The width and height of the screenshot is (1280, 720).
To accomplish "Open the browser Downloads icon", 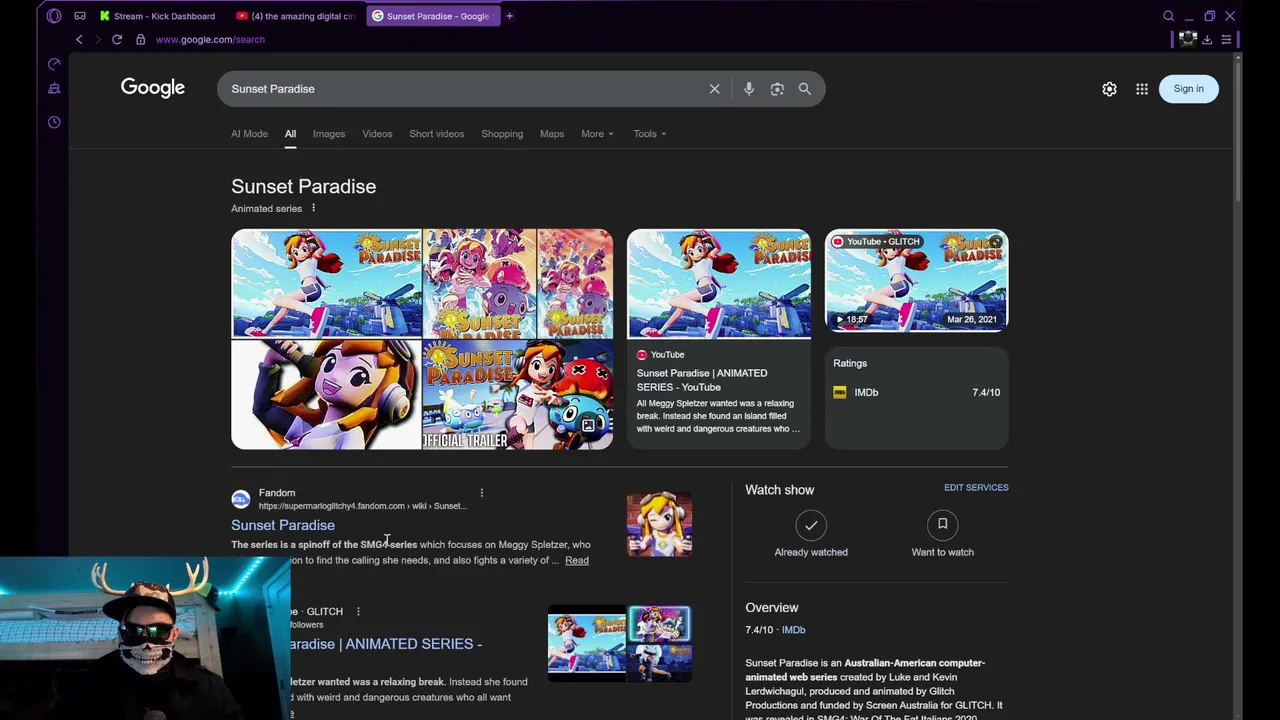I will click(1207, 39).
